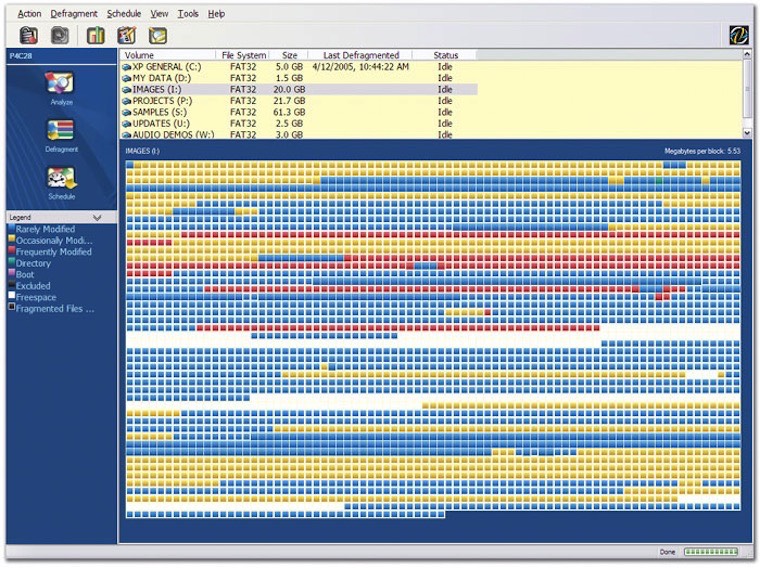Click the volume list scroll up arrow

(x=747, y=54)
